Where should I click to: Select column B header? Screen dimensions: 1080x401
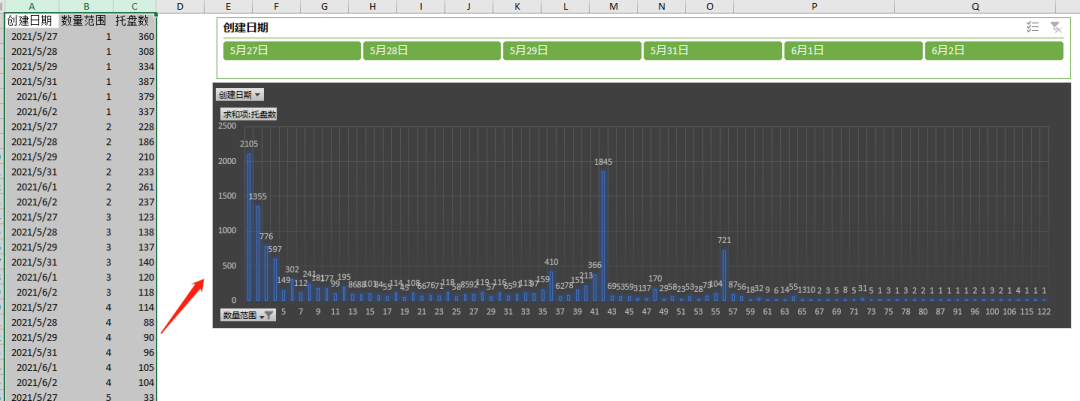[x=86, y=6]
